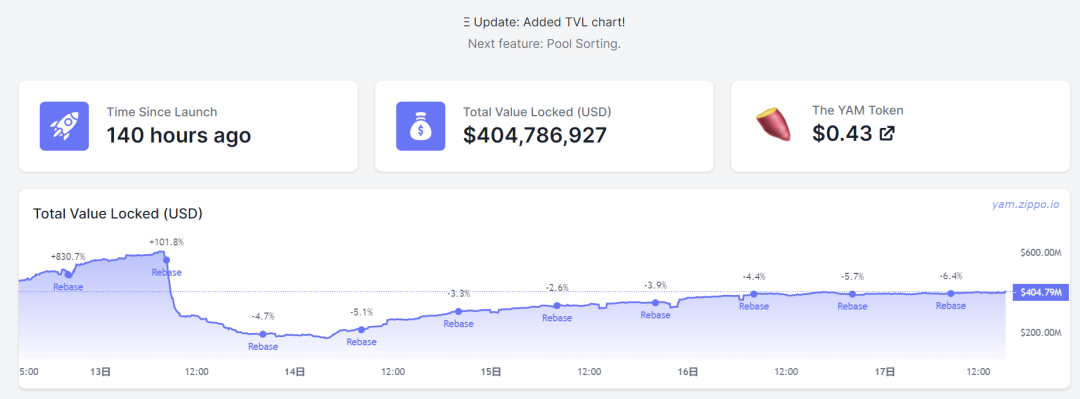Click the $404.79M current price label
Image resolution: width=1080 pixels, height=399 pixels.
(x=1041, y=292)
